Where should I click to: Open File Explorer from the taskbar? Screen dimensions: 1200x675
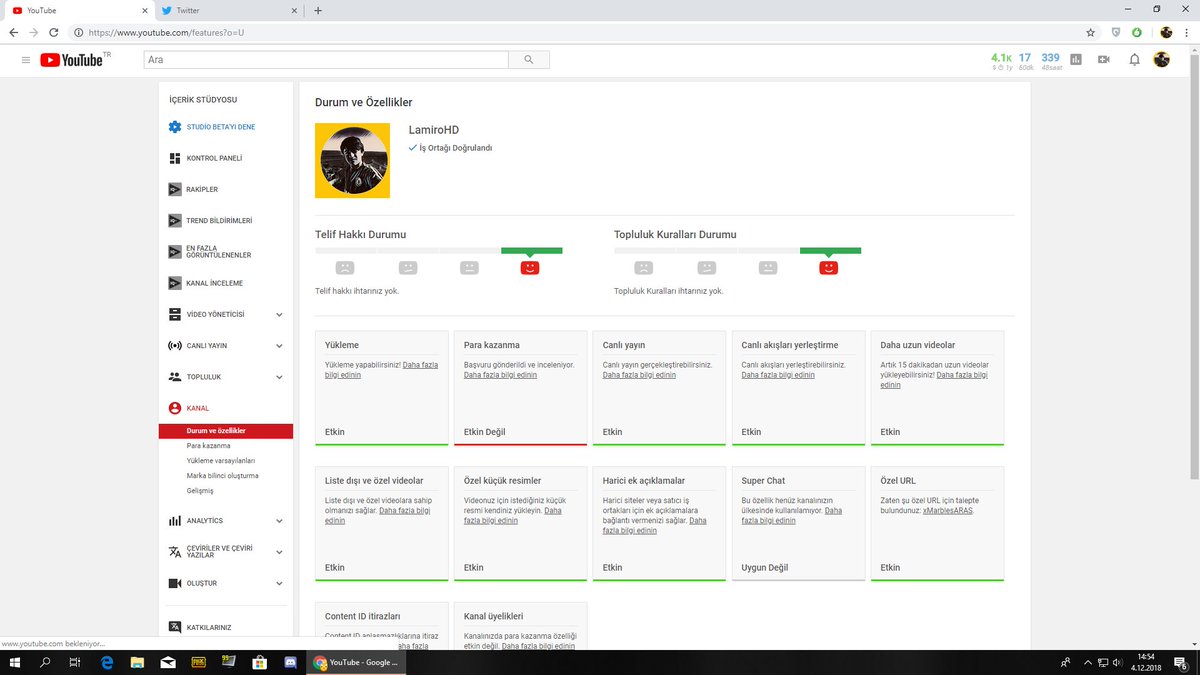tap(137, 662)
